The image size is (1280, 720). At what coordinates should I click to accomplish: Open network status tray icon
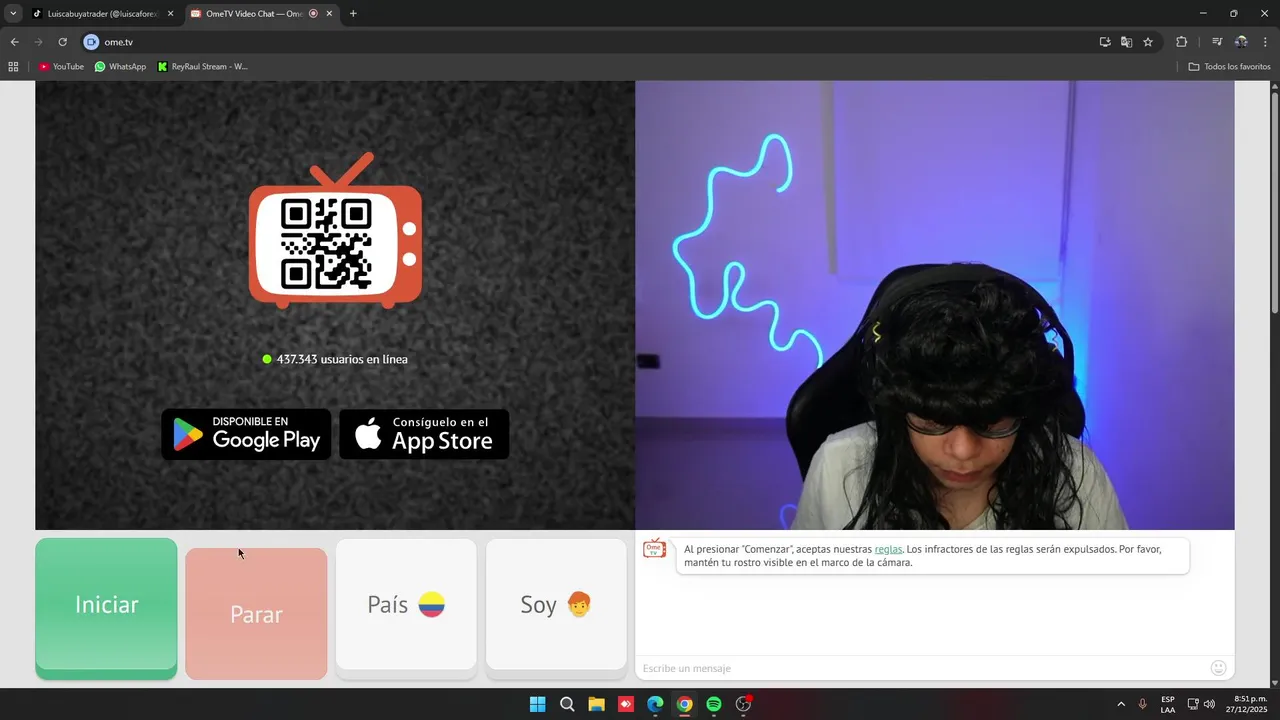coord(1193,704)
